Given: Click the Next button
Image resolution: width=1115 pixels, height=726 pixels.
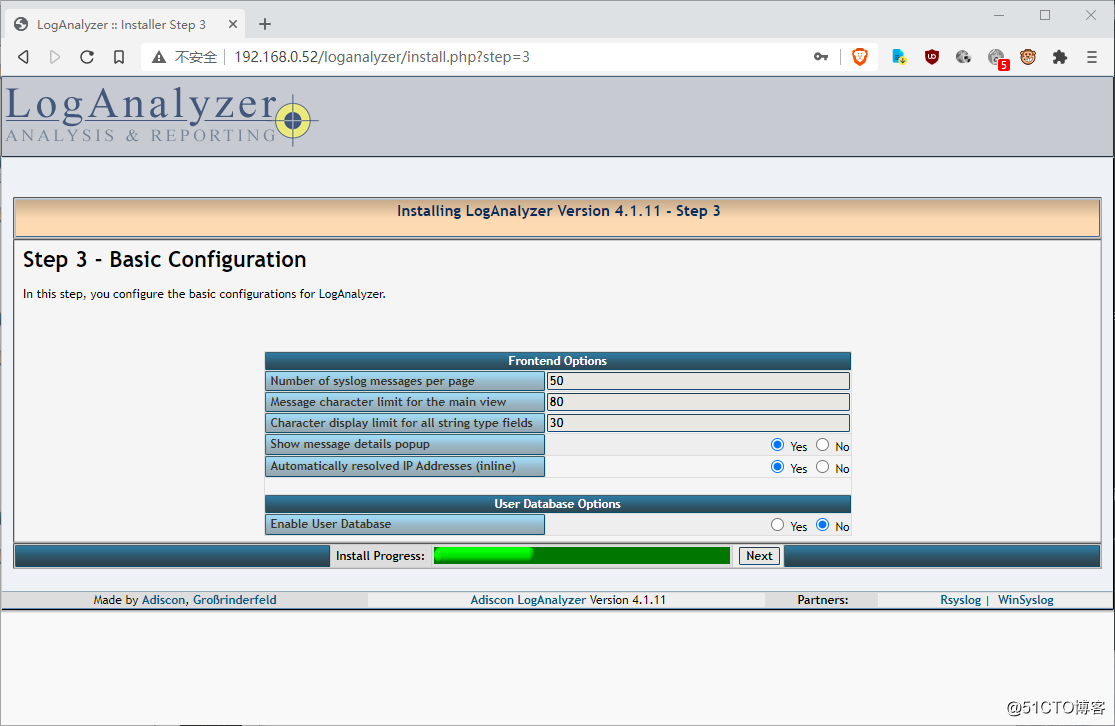Looking at the screenshot, I should 759,556.
